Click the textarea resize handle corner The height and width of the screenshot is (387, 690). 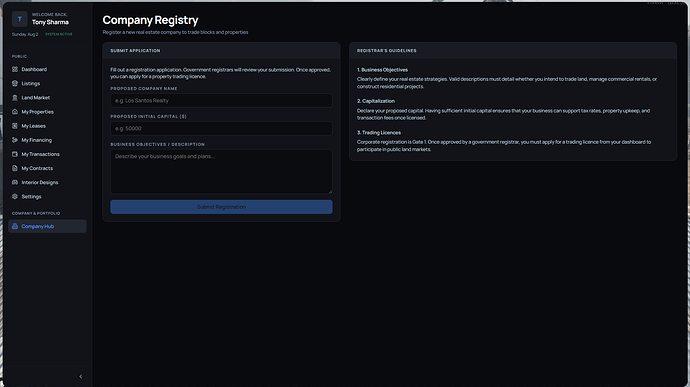330,191
